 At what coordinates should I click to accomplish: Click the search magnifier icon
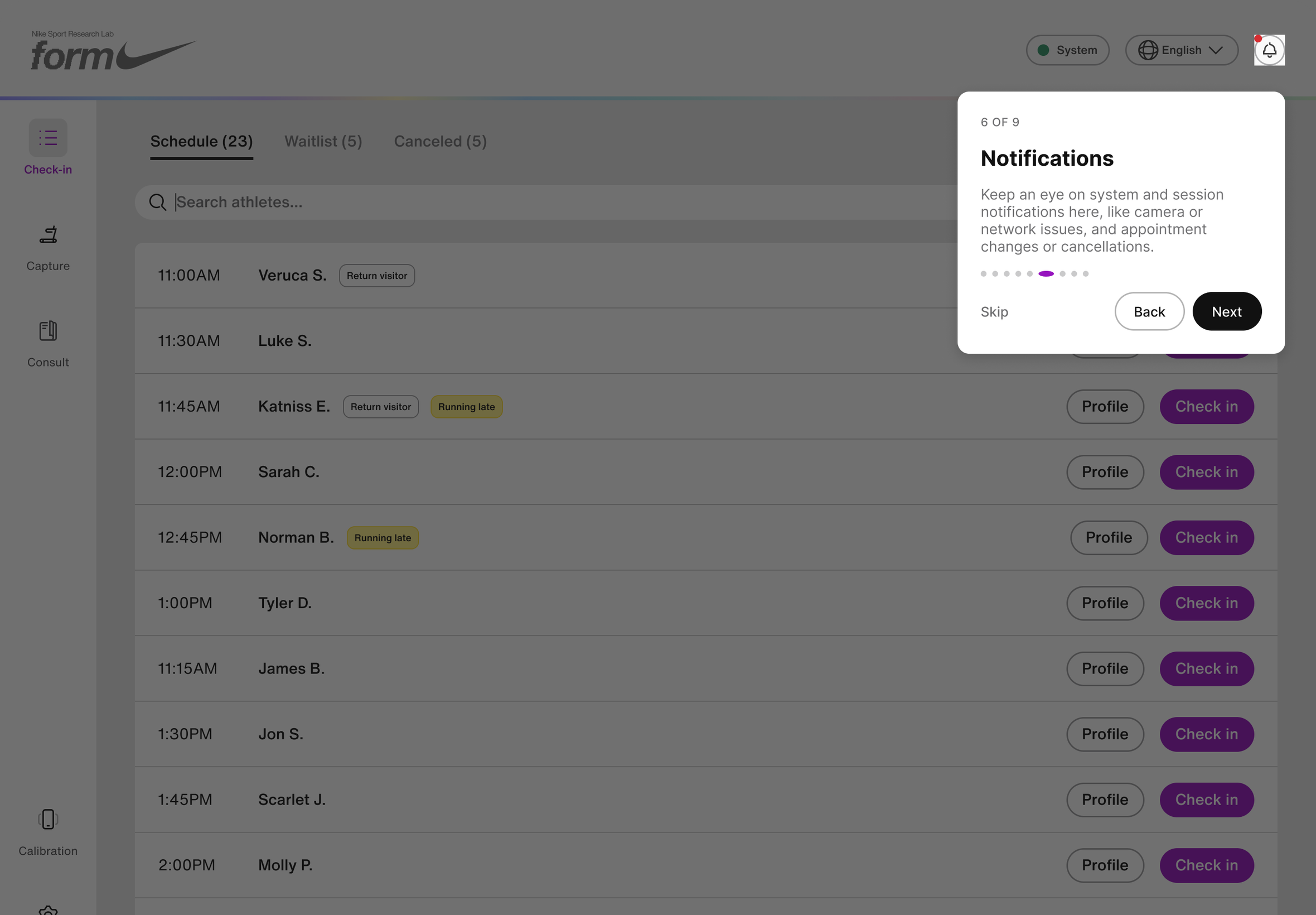coord(158,203)
